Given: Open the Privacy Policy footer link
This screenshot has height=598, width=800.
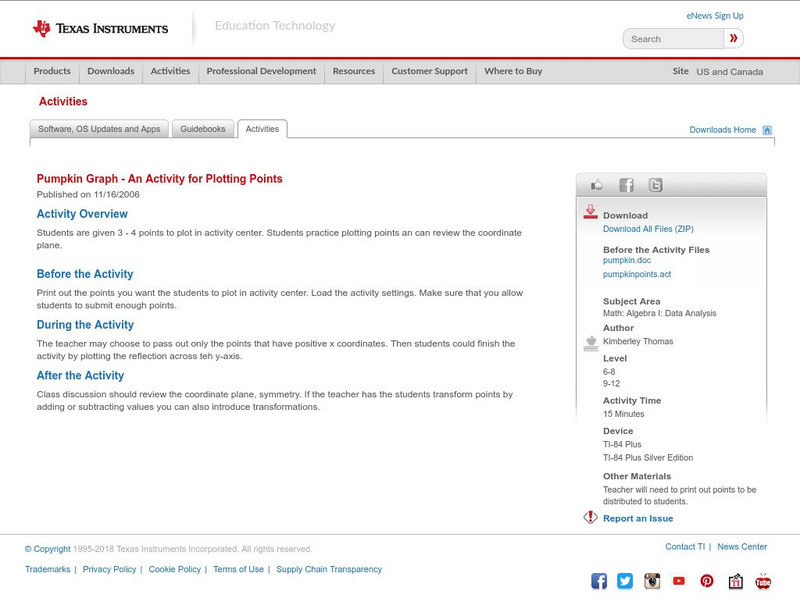Looking at the screenshot, I should [109, 569].
